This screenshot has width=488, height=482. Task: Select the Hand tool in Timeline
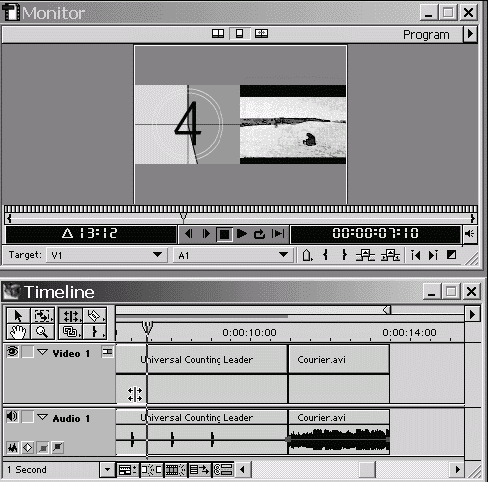pyautogui.click(x=18, y=332)
